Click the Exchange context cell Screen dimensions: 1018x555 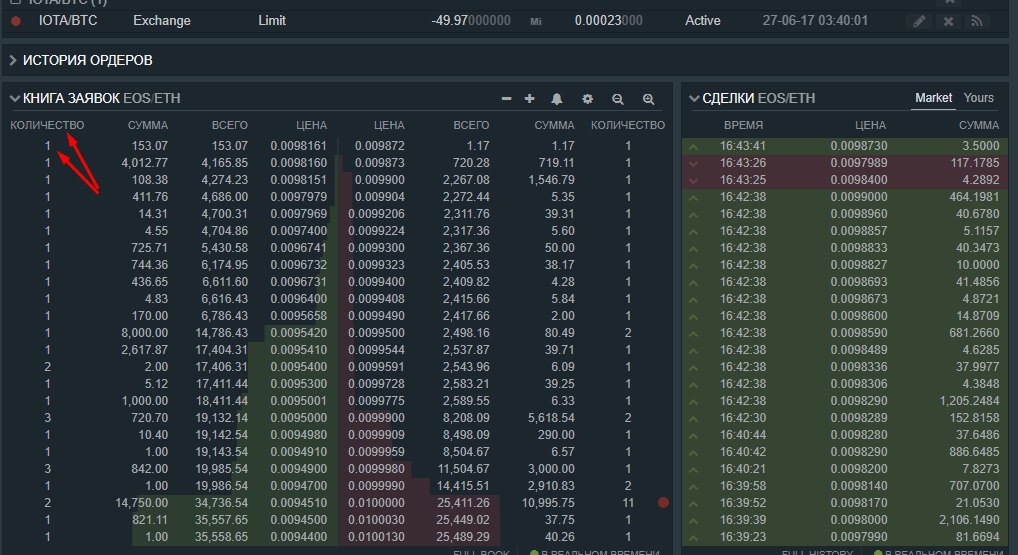(x=162, y=21)
